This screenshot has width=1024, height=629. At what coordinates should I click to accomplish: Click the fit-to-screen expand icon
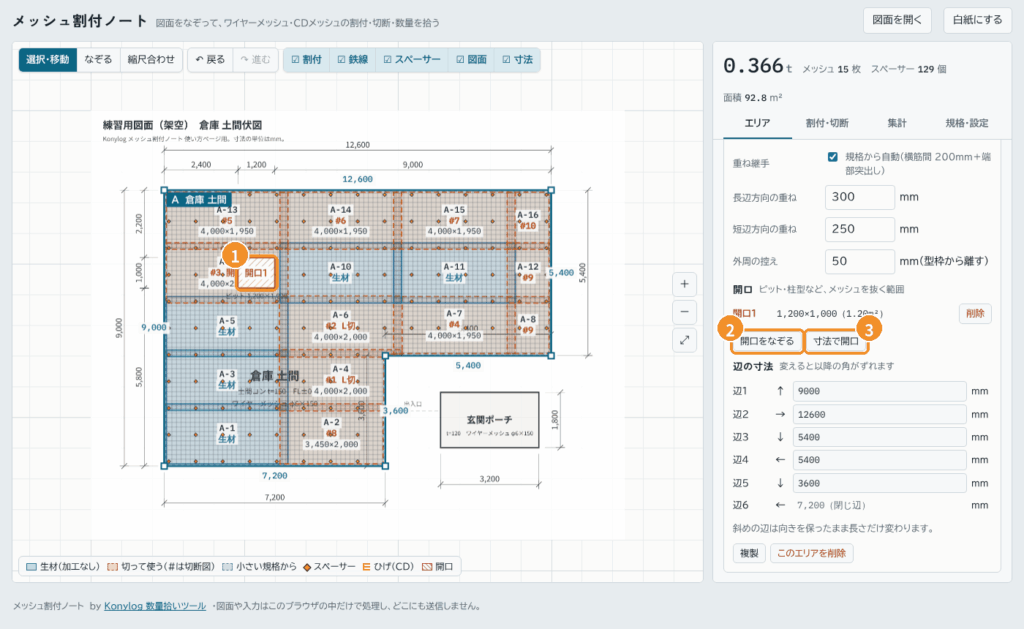(684, 340)
